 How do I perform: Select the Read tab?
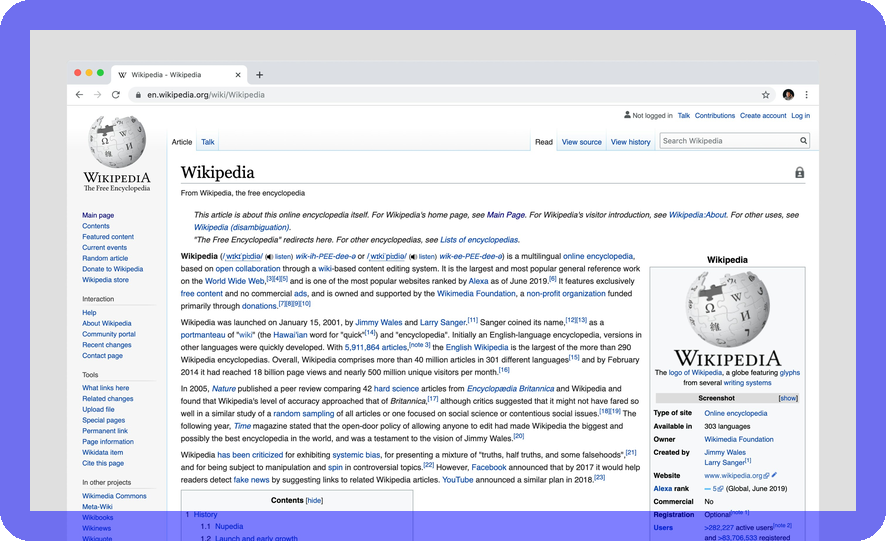(x=544, y=142)
